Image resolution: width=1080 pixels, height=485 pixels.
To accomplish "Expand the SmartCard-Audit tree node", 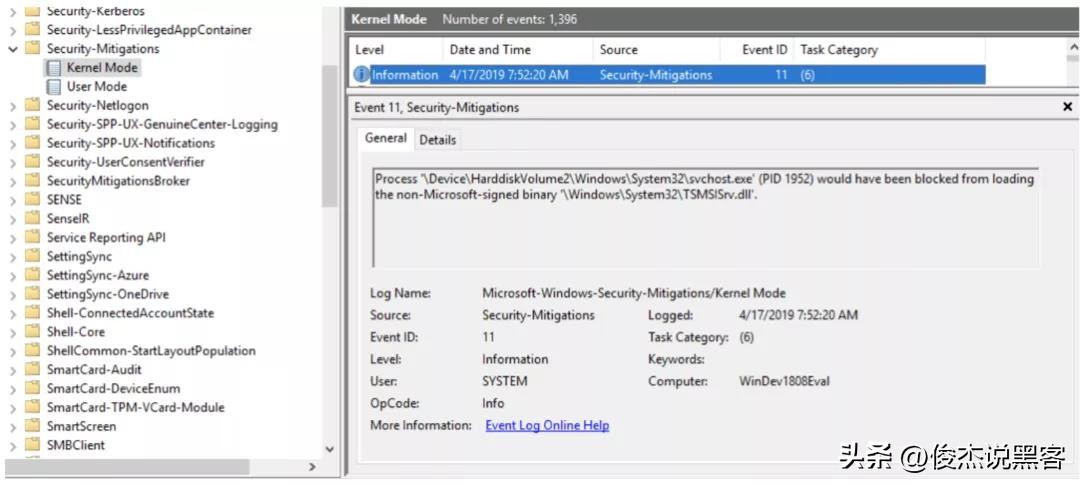I will (x=12, y=370).
